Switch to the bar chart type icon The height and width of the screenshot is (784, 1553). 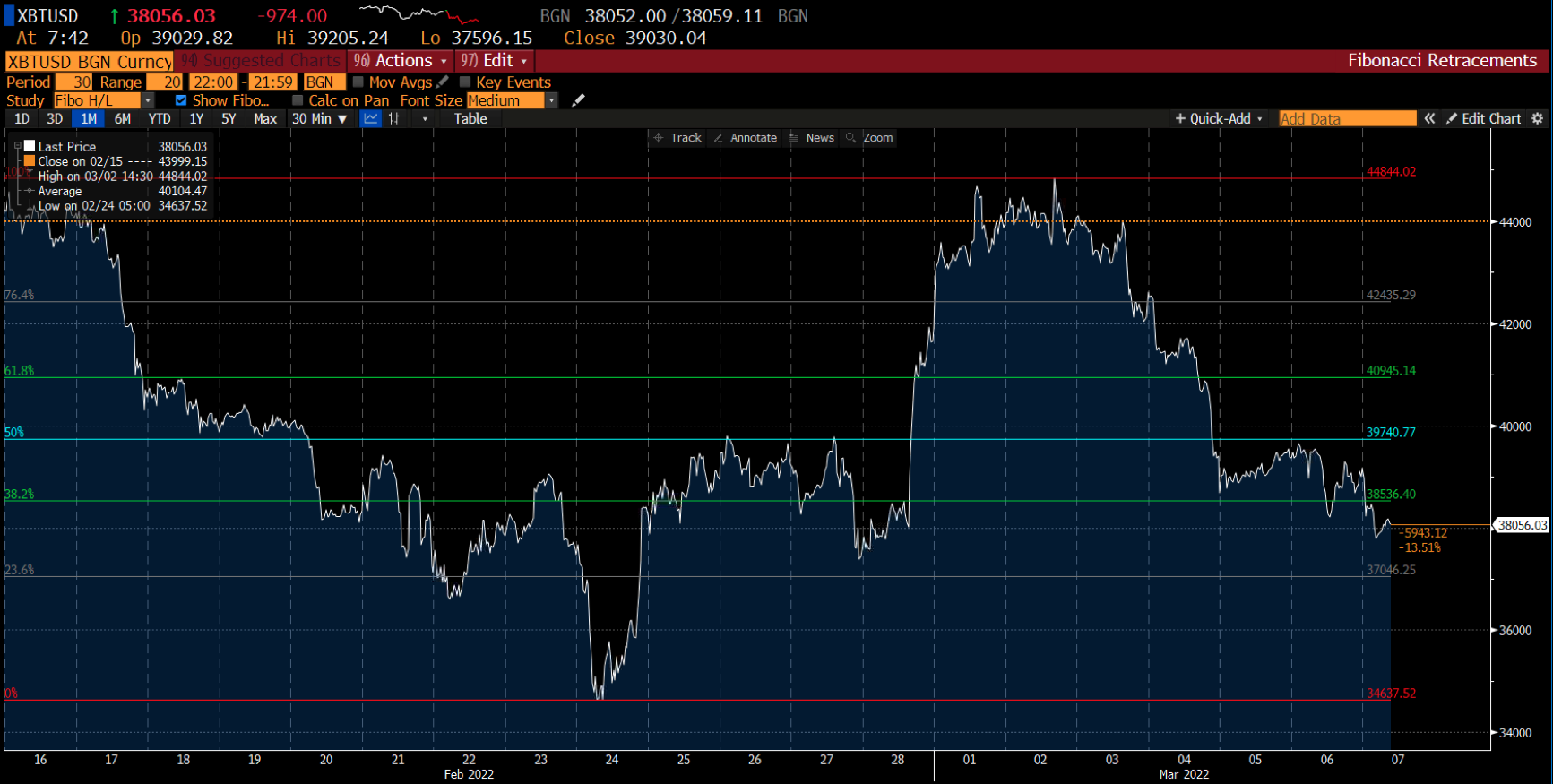(x=393, y=118)
